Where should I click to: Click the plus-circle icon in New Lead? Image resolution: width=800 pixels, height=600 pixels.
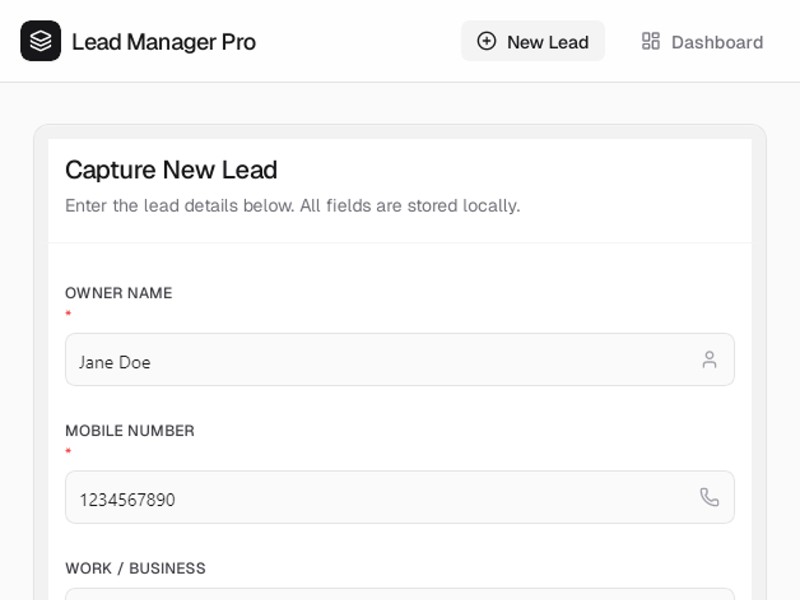click(486, 41)
